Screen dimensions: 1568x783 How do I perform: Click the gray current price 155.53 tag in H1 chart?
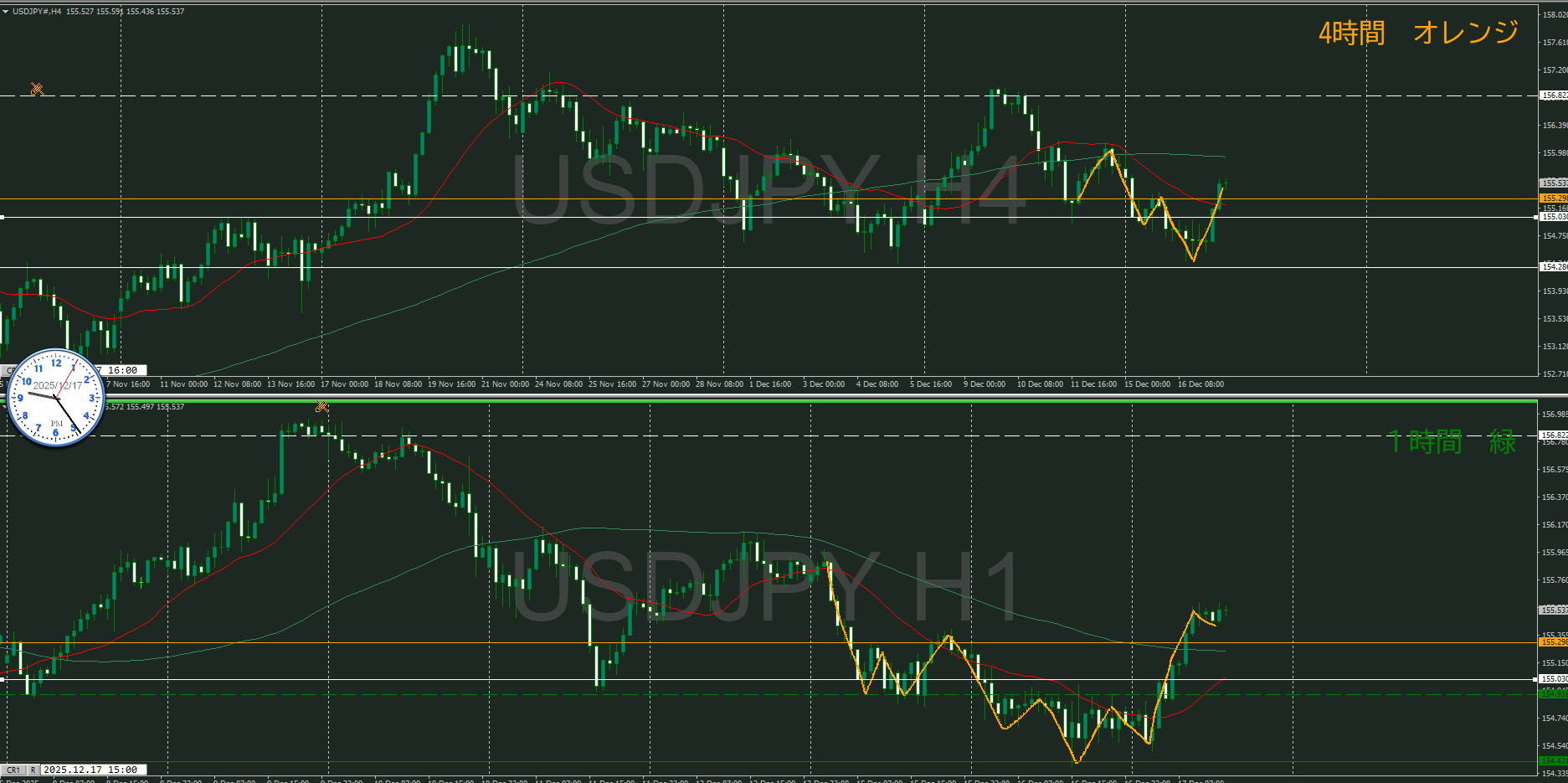click(1554, 610)
